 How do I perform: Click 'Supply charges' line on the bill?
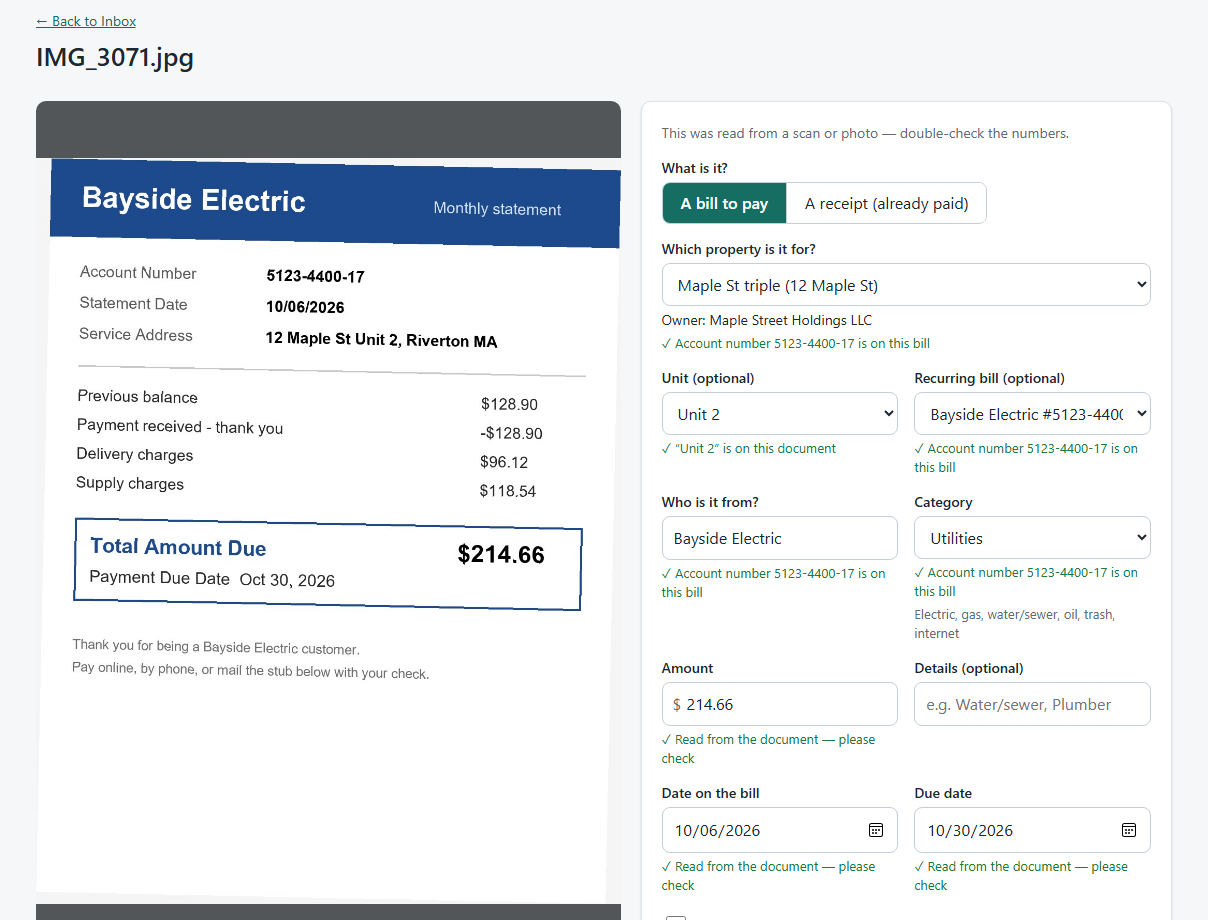coord(130,484)
